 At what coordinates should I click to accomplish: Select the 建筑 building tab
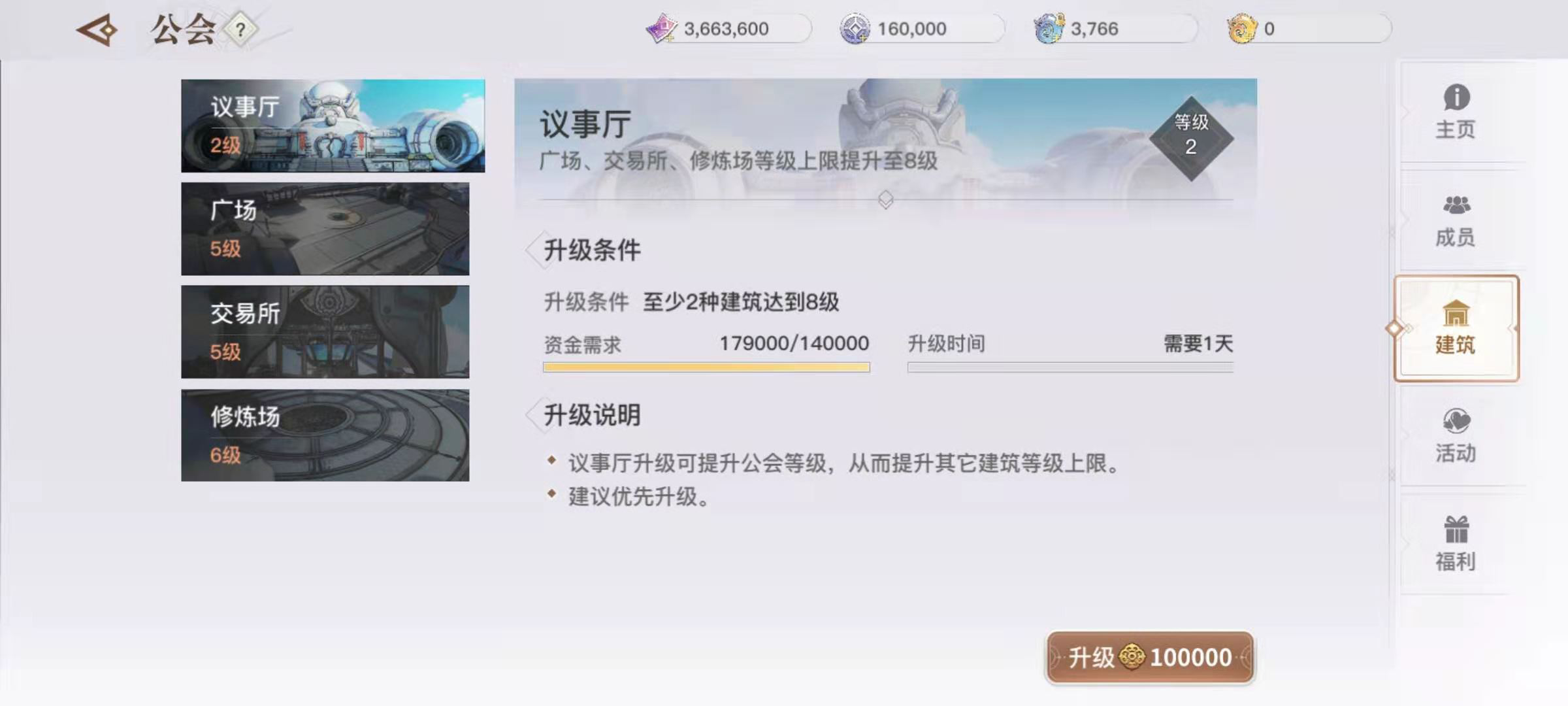coord(1456,328)
